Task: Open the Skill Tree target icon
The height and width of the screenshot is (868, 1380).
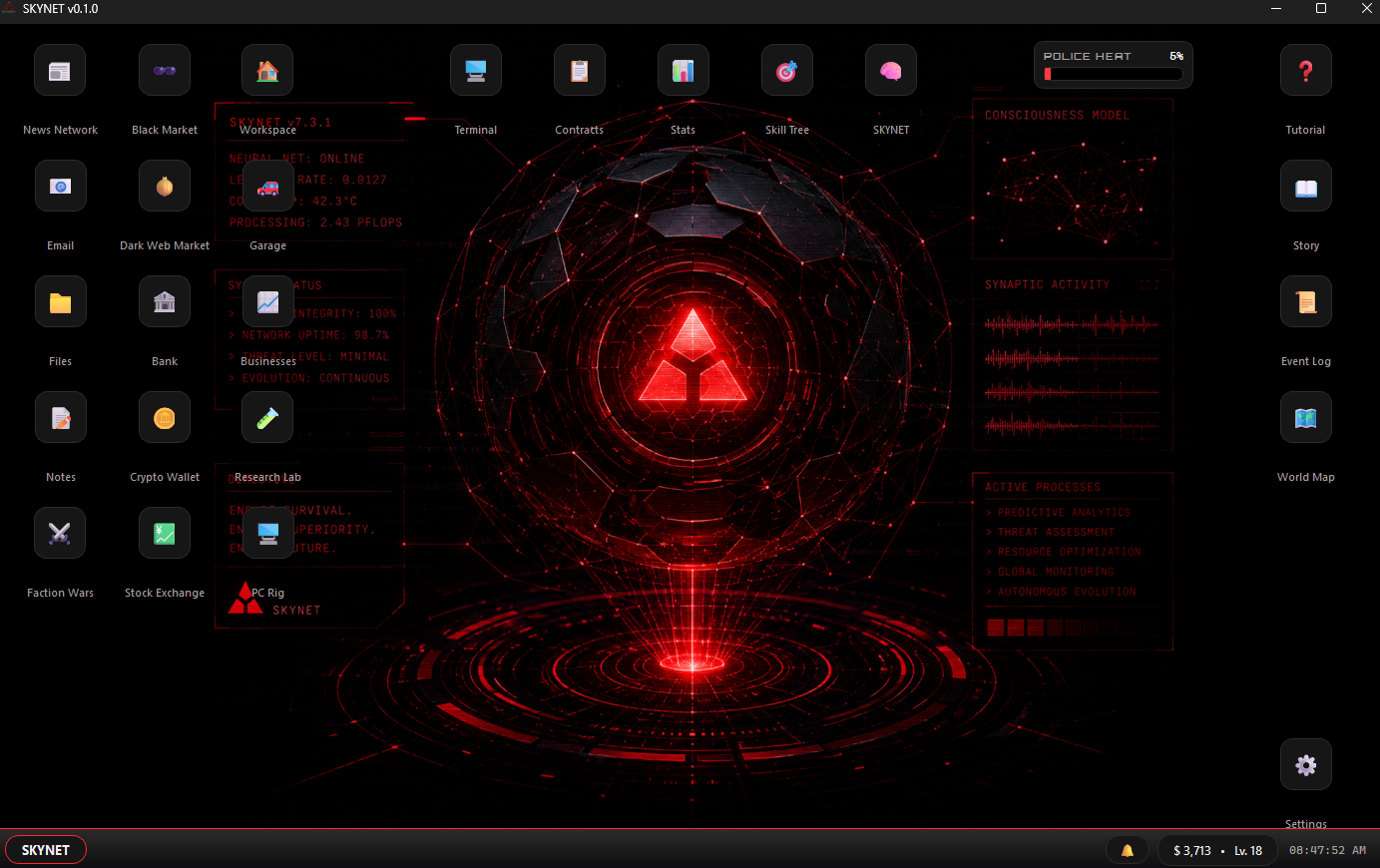Action: (x=787, y=71)
